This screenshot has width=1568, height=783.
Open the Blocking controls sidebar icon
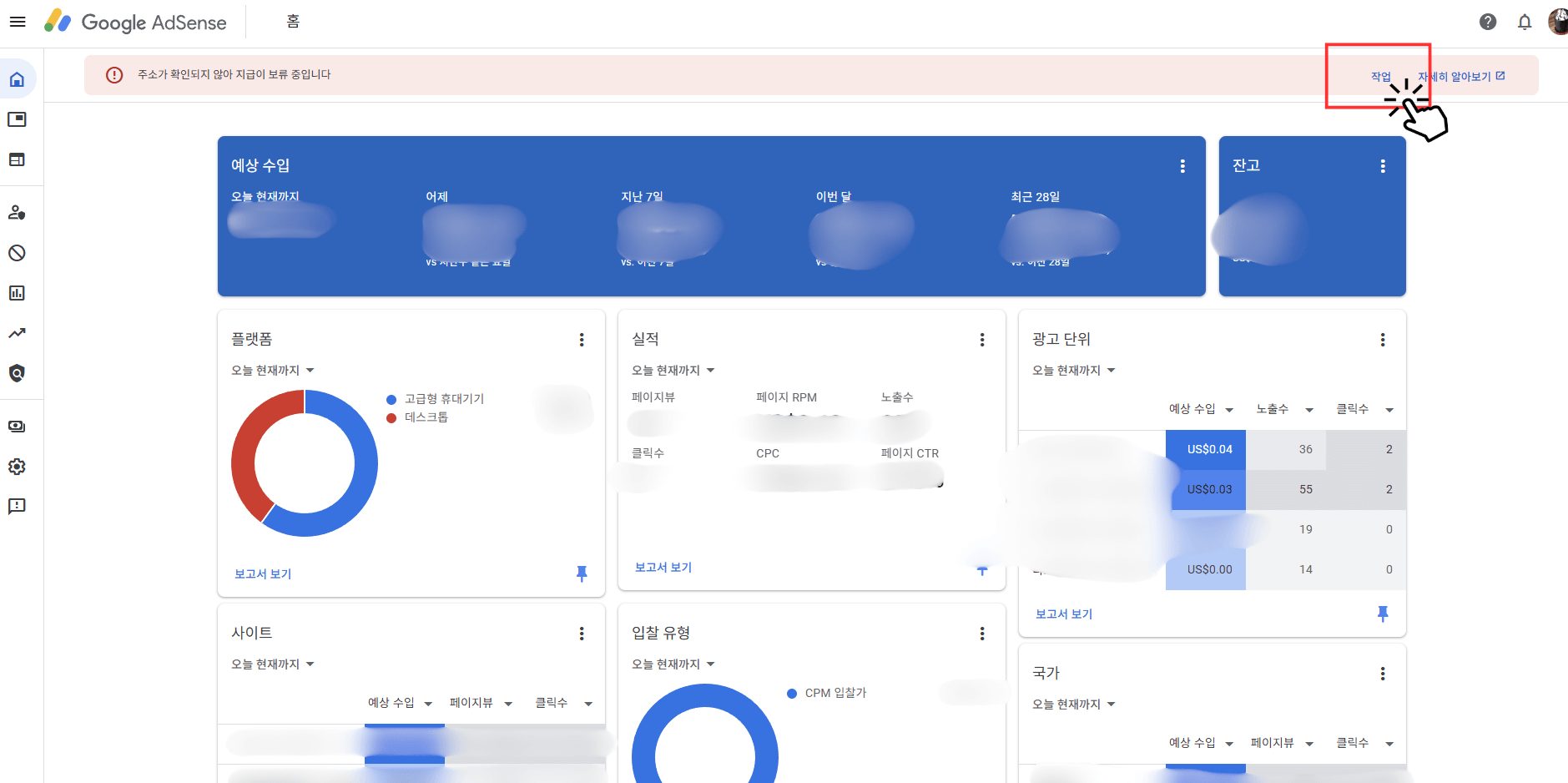click(18, 253)
